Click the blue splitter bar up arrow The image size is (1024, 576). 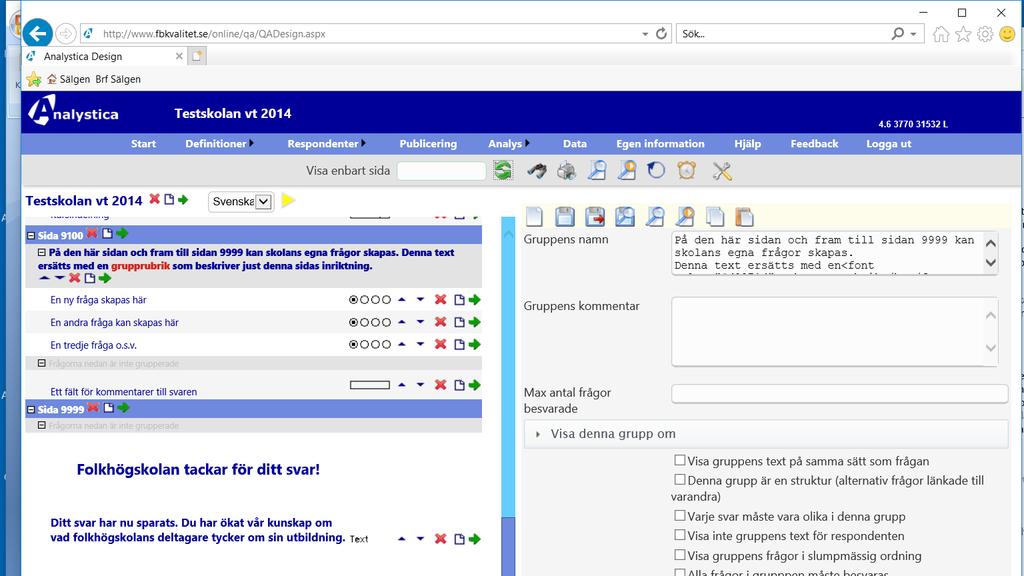pos(508,234)
